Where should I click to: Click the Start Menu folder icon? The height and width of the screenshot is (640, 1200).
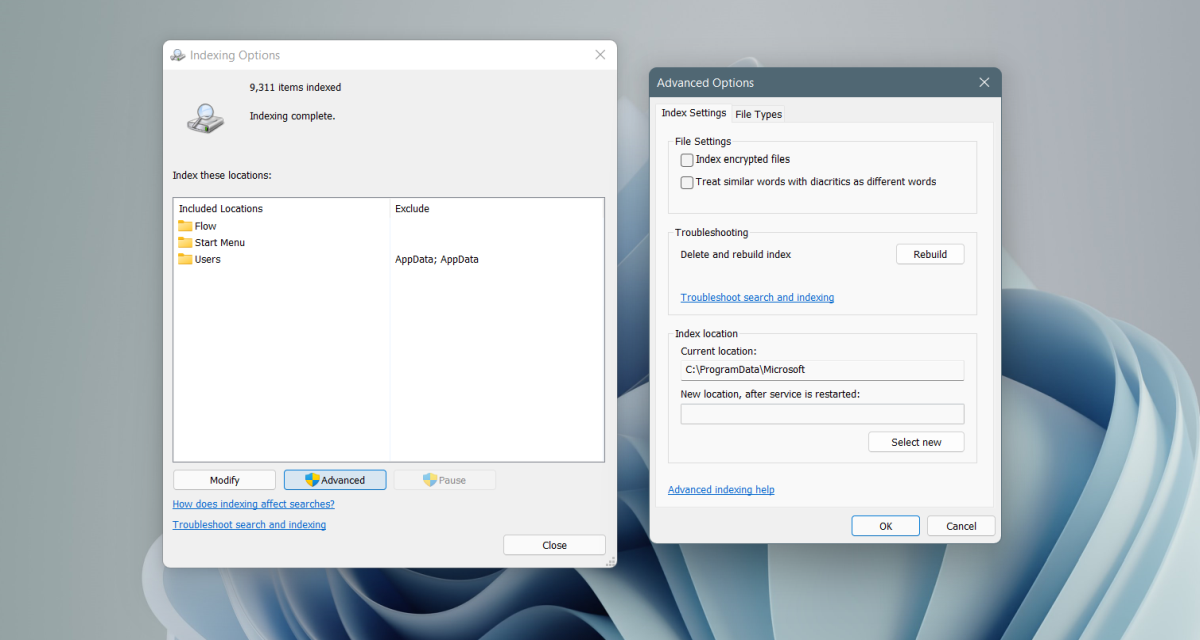[x=185, y=242]
